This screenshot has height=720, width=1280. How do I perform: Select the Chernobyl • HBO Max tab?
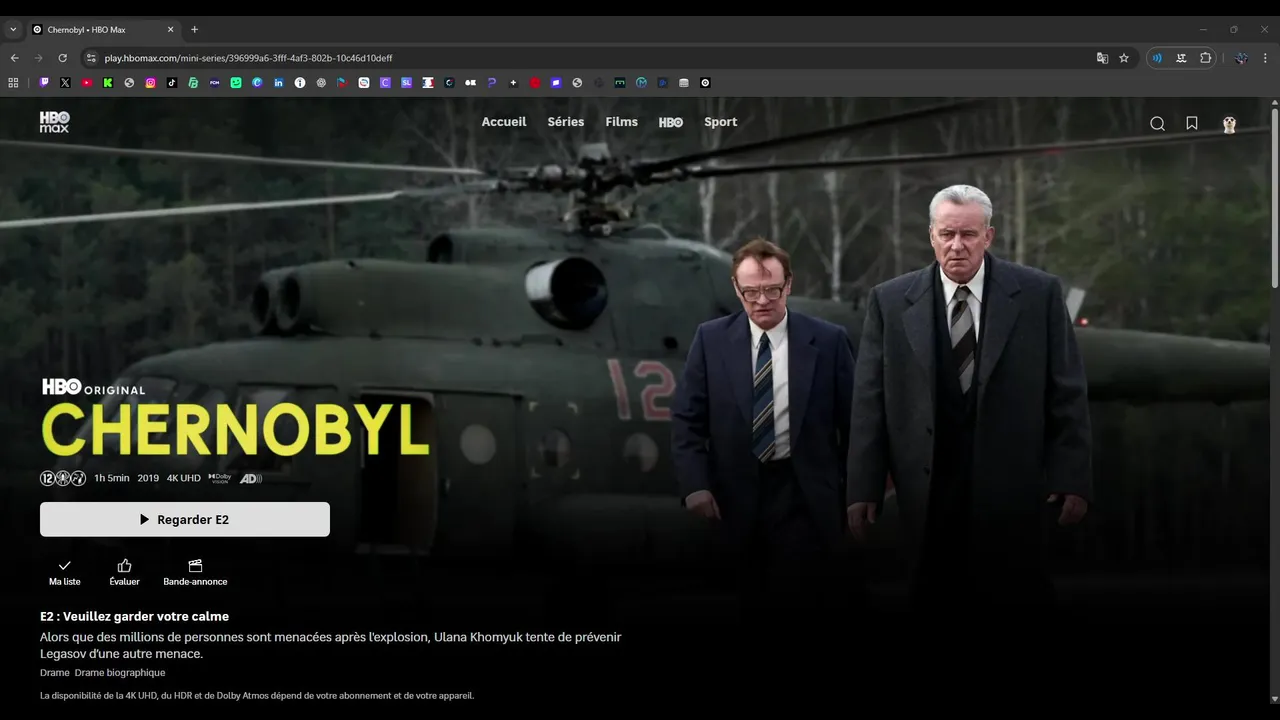(104, 30)
